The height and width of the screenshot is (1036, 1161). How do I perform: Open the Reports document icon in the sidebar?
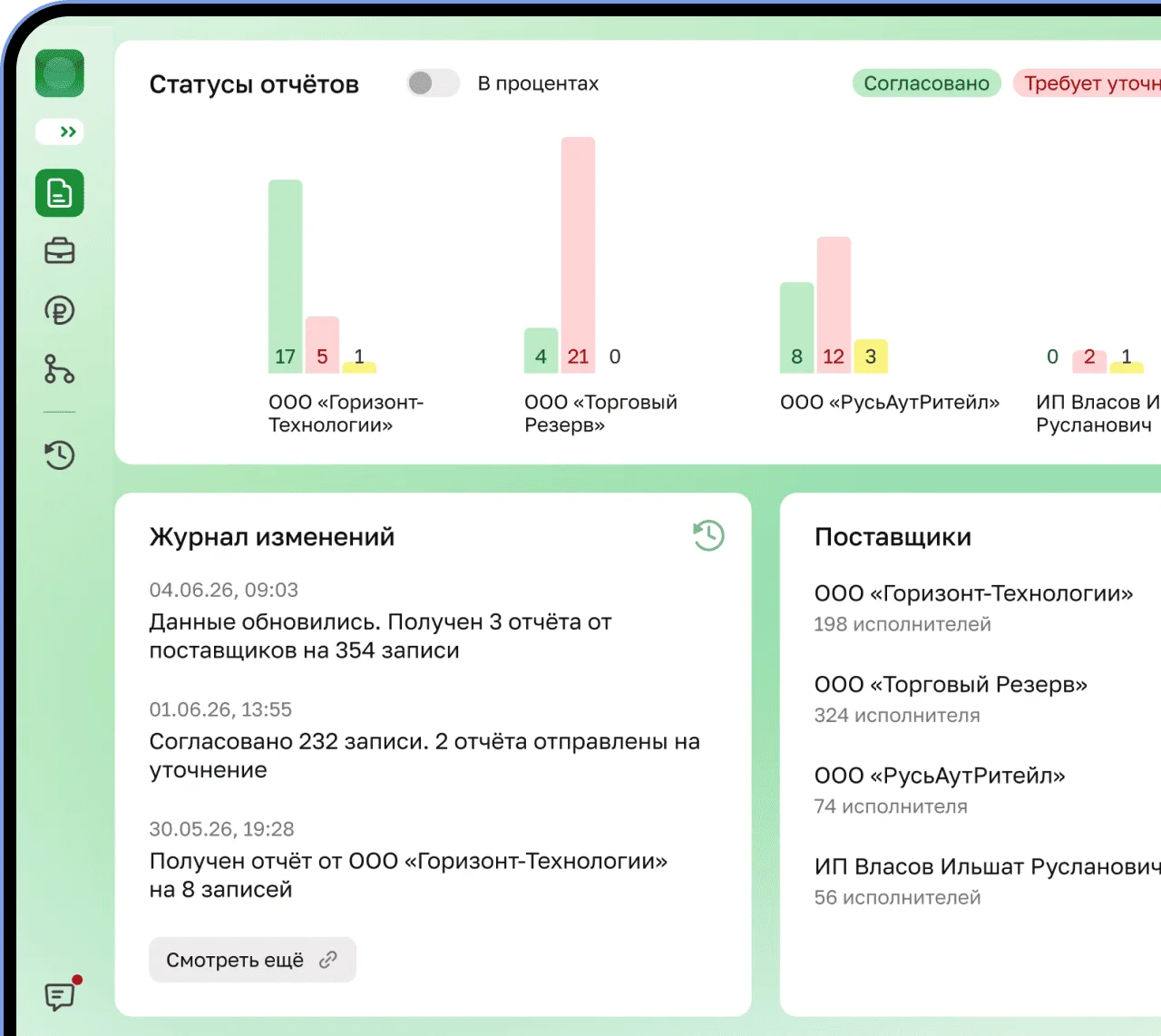(x=60, y=193)
